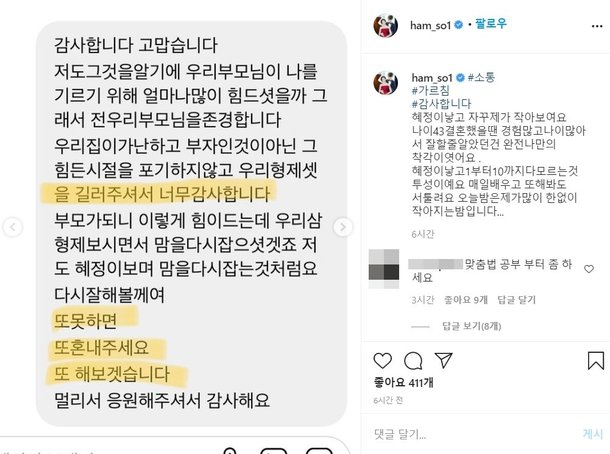Click the 게시 post button
The height and width of the screenshot is (454, 610).
593,434
